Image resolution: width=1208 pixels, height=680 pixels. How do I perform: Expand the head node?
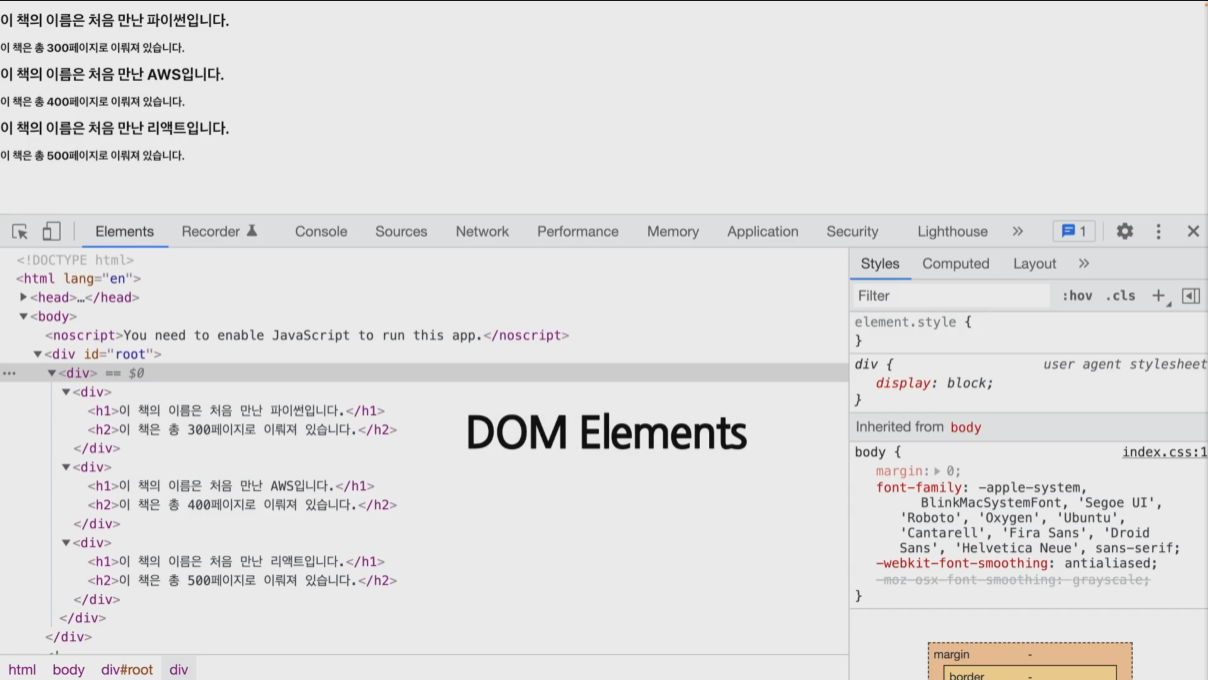23,297
